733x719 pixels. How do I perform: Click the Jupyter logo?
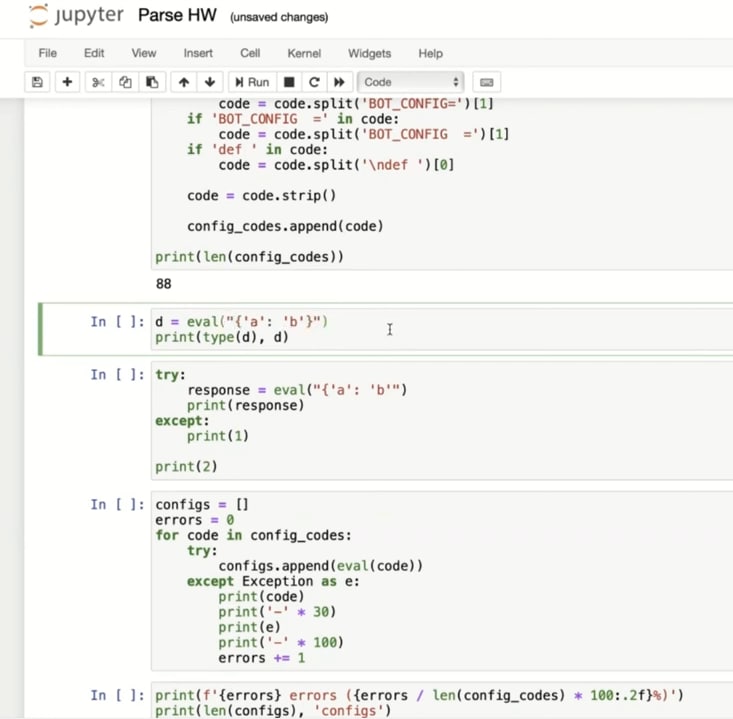[76, 15]
